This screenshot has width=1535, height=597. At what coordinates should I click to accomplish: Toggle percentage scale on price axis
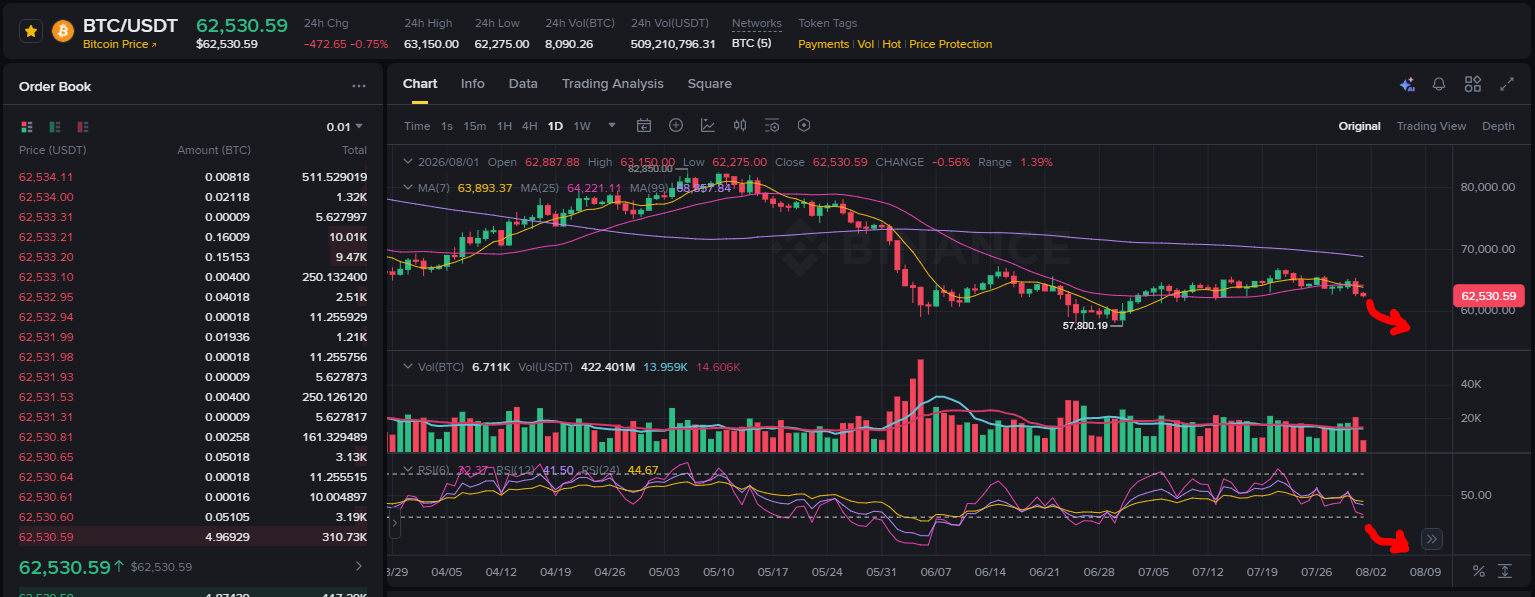pos(1478,571)
